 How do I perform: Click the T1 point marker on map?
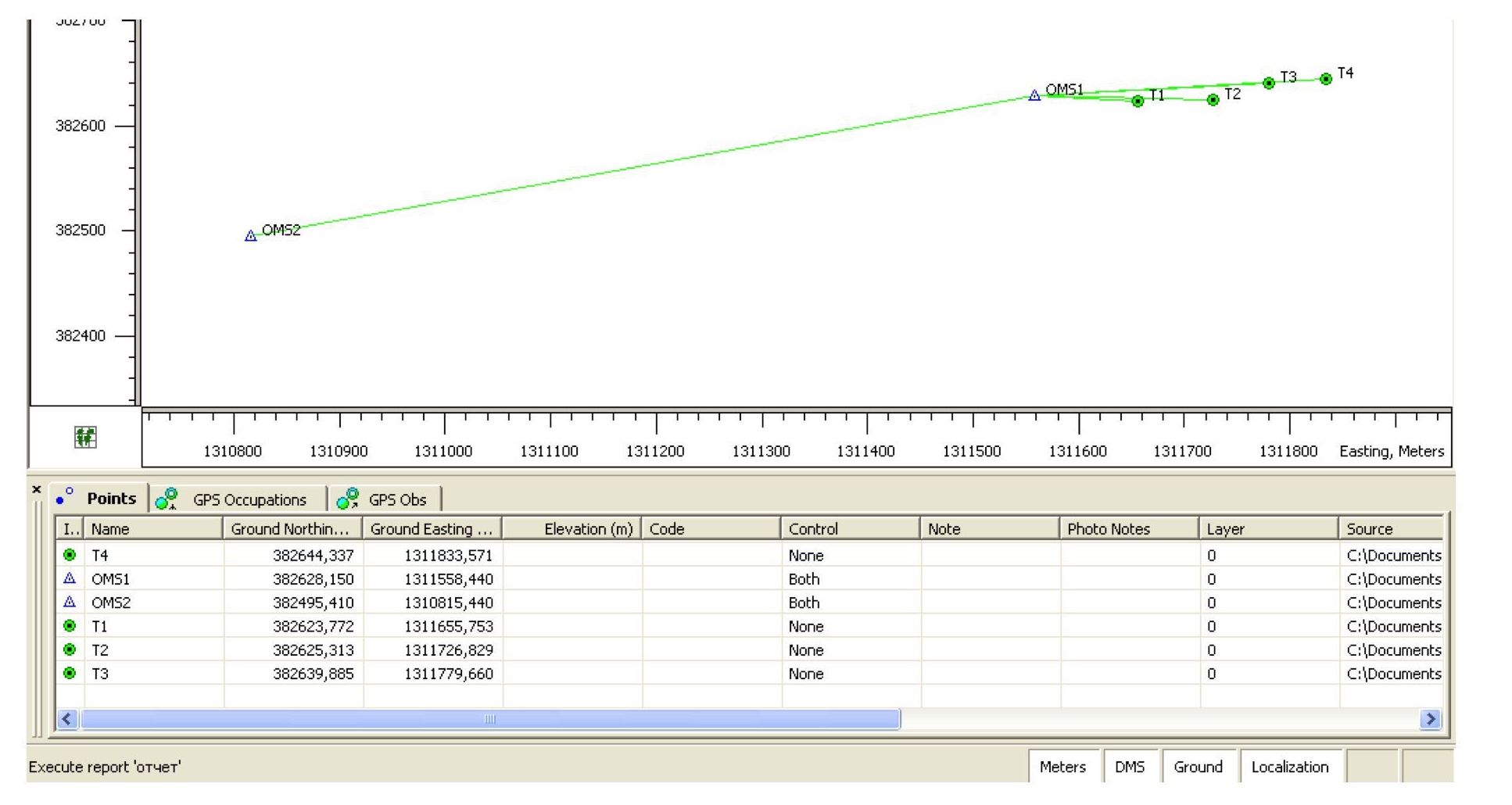tap(1138, 101)
